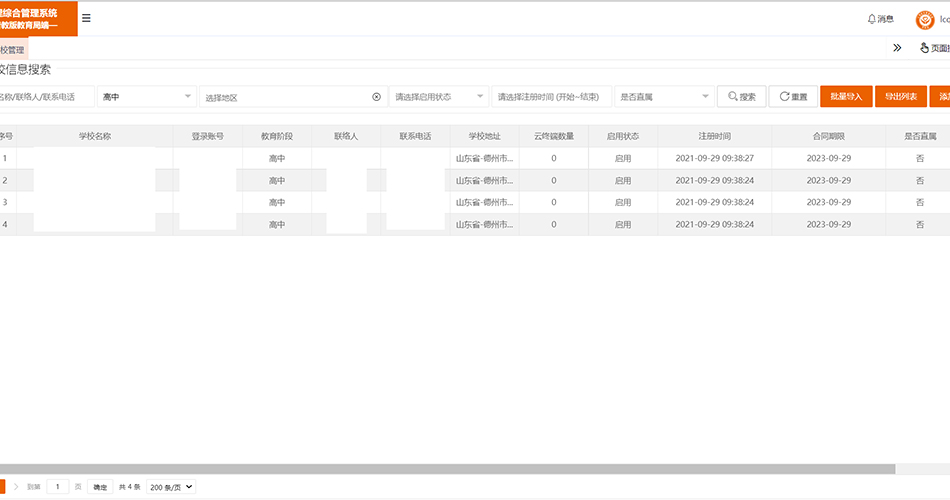This screenshot has width=950, height=500.
Task: Toggle the hamburger sidebar menu icon
Action: (x=86, y=18)
